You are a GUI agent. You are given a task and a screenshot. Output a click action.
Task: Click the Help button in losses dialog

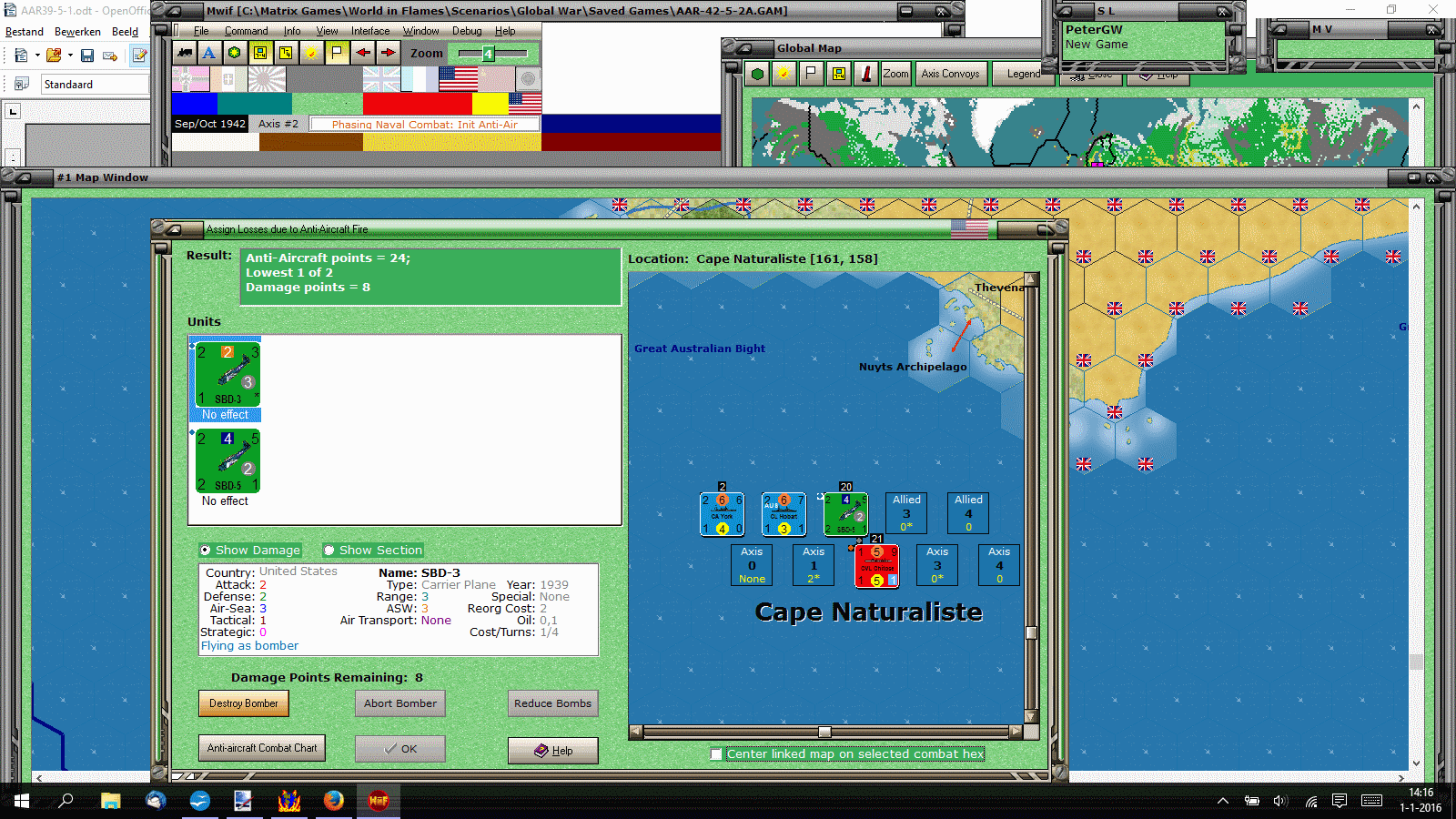coord(552,751)
